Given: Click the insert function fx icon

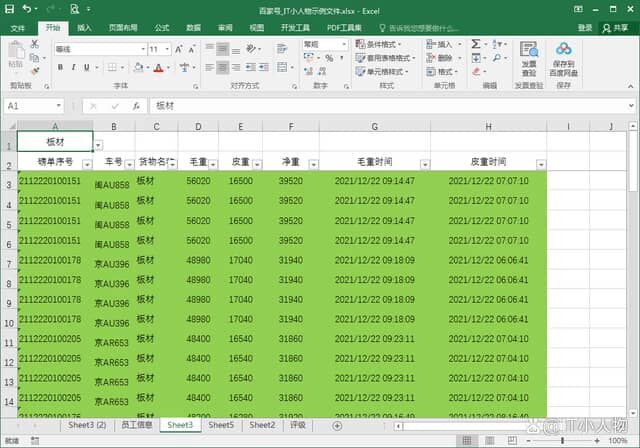Looking at the screenshot, I should (137, 105).
